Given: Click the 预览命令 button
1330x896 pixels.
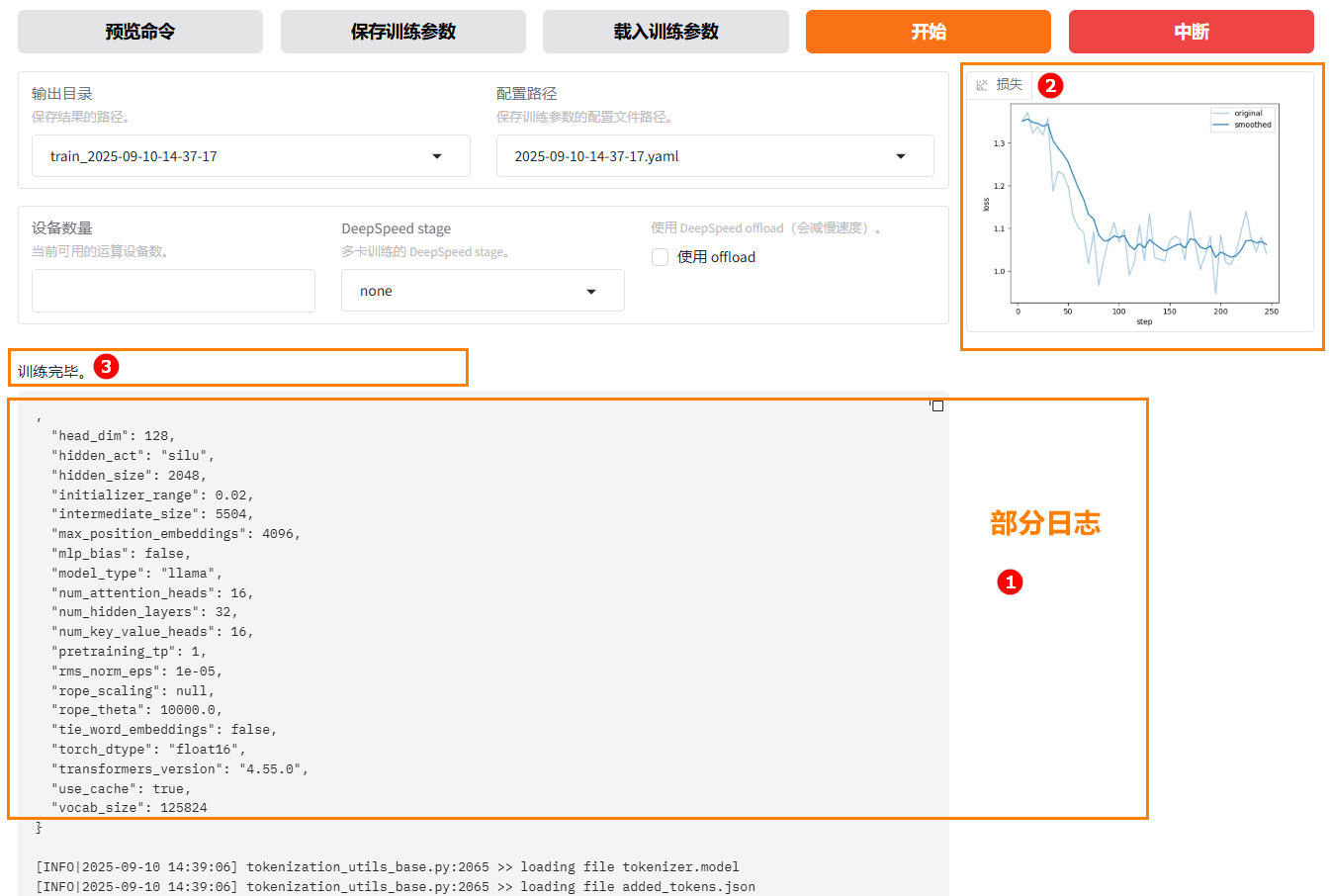Looking at the screenshot, I should [140, 32].
